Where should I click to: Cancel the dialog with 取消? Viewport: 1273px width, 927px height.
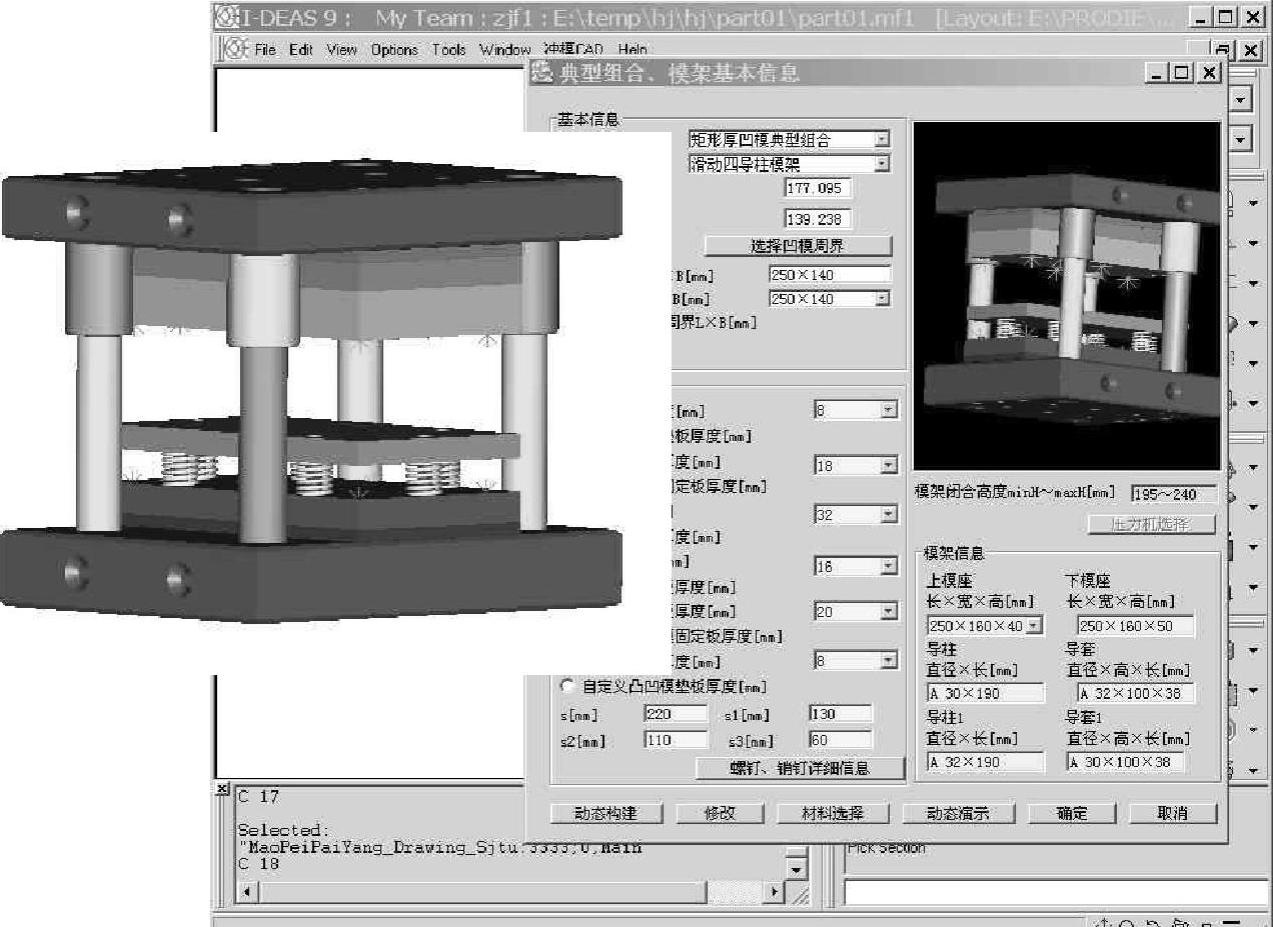pyautogui.click(x=1173, y=813)
